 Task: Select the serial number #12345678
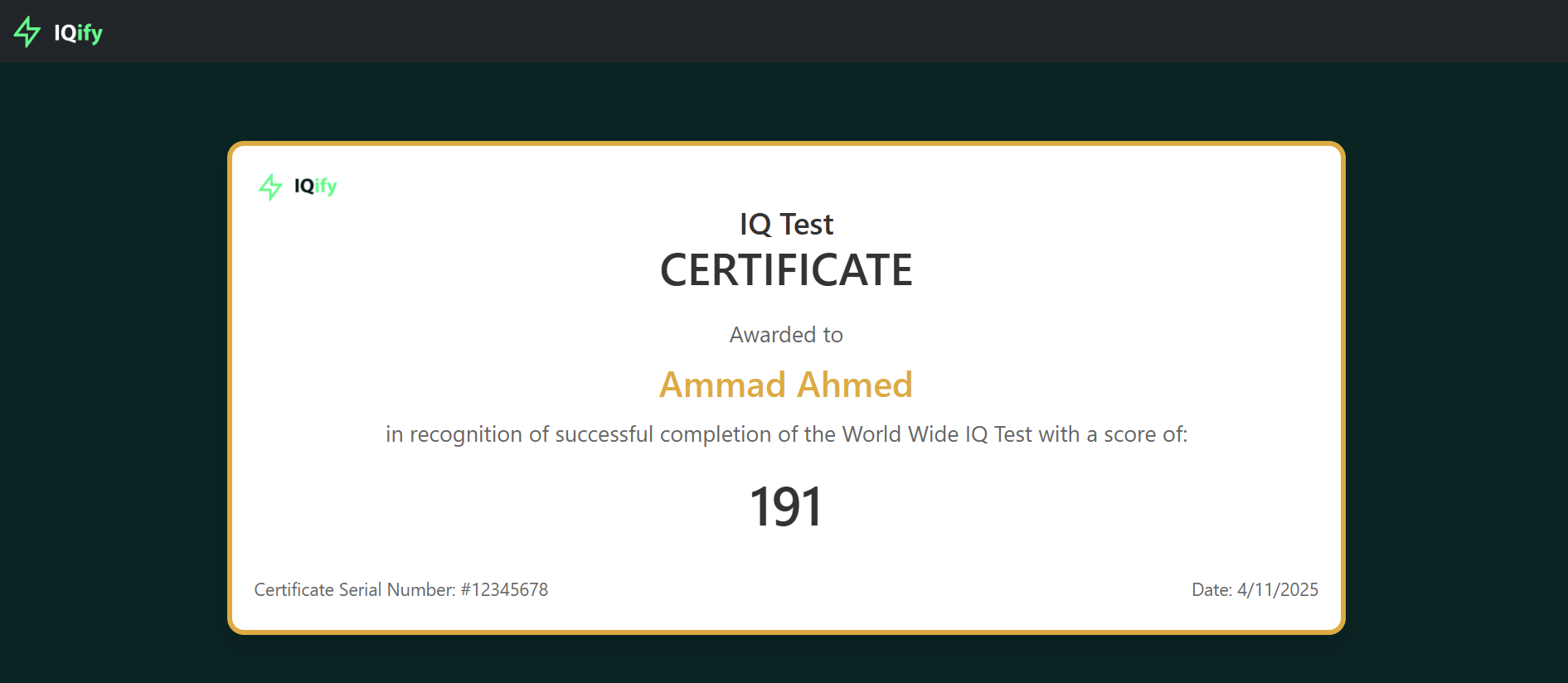point(504,589)
